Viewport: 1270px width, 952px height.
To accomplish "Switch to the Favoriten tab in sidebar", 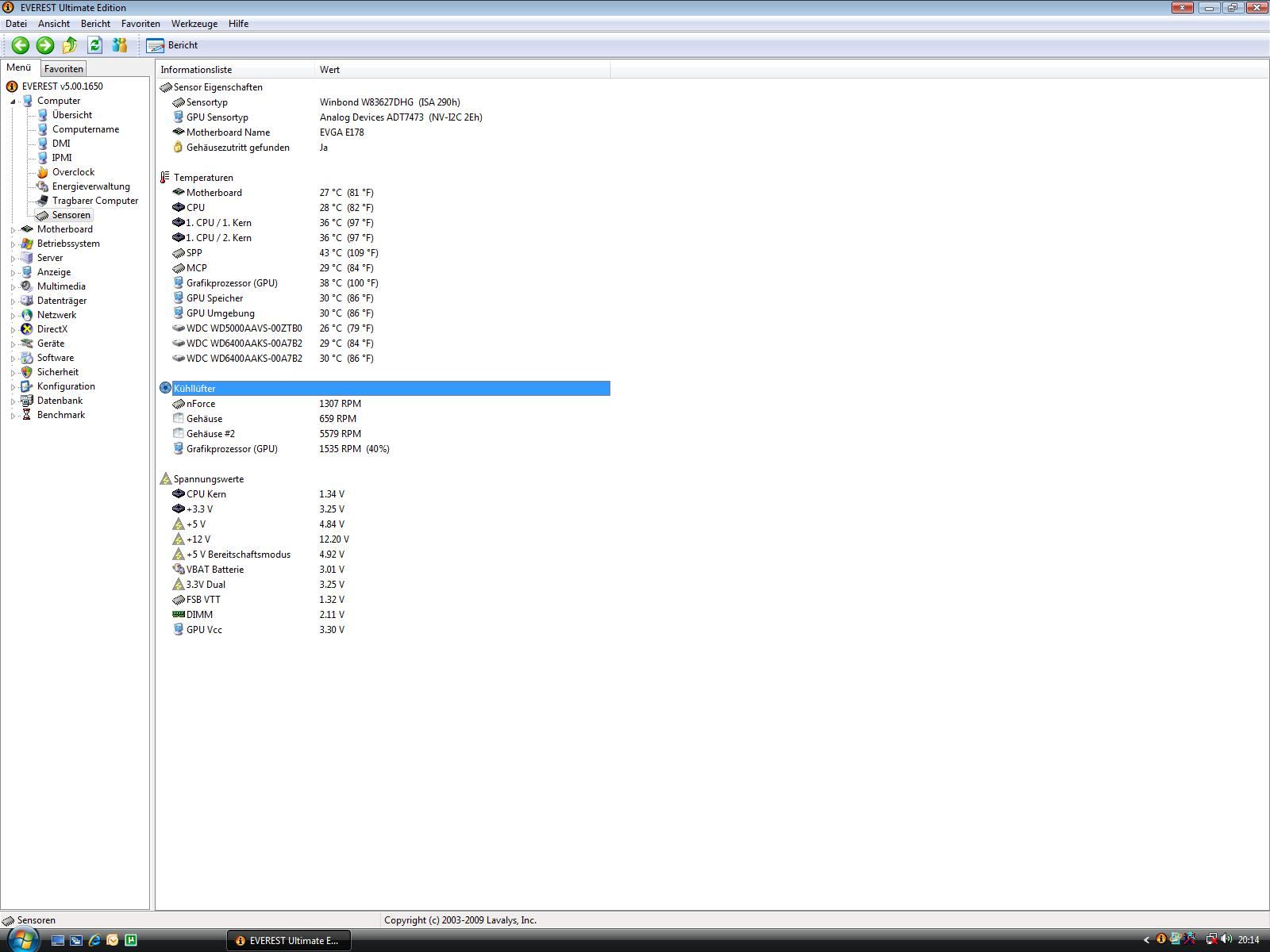I will (x=63, y=69).
